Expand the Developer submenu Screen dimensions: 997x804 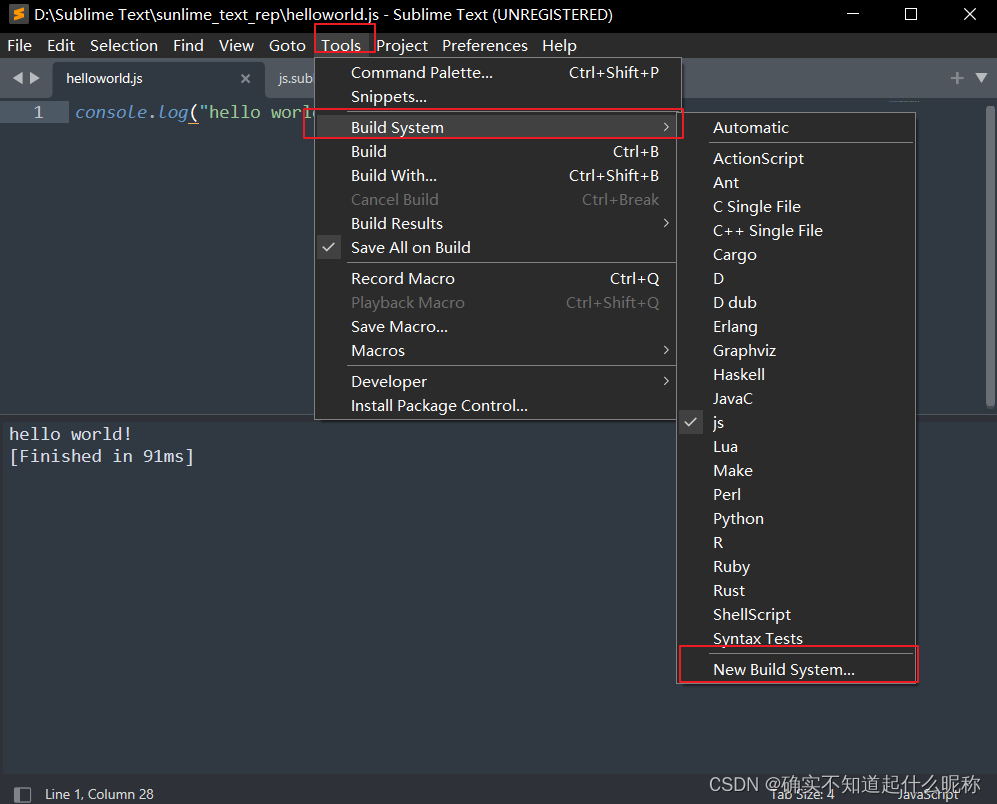pos(498,382)
